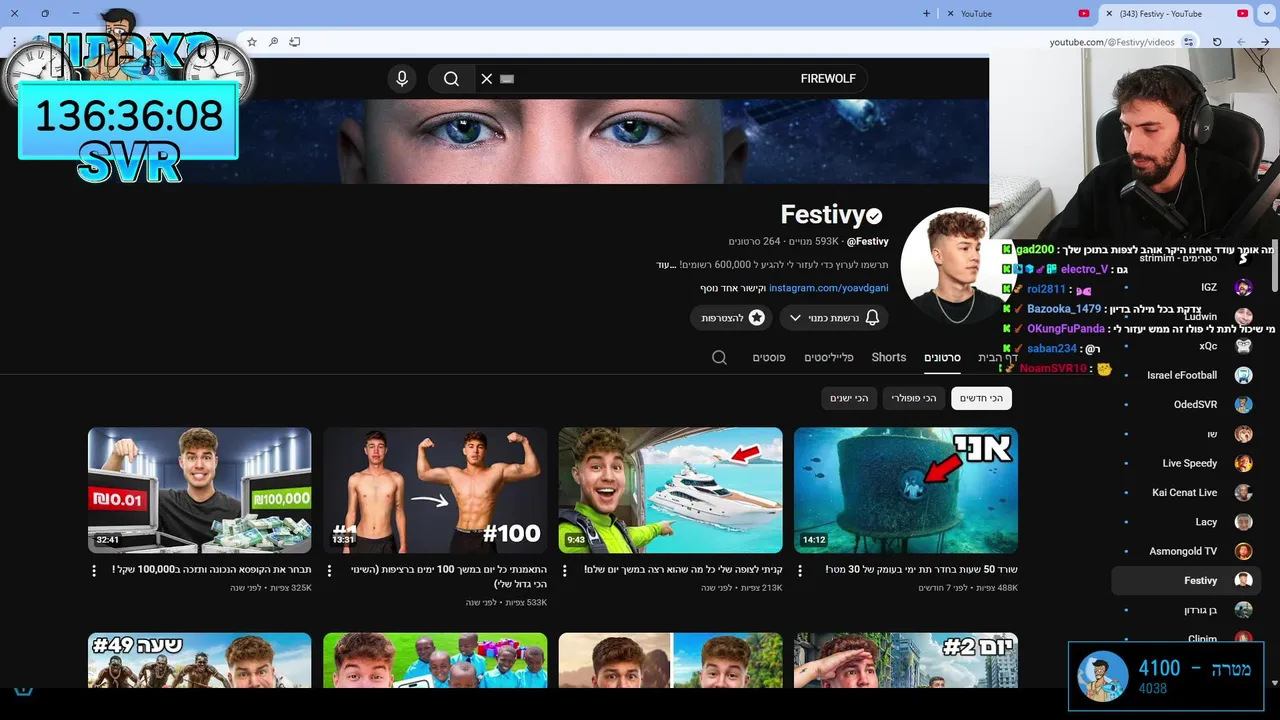Open the פוסטים posts tab
Viewport: 1280px width, 720px height.
pyautogui.click(x=769, y=357)
